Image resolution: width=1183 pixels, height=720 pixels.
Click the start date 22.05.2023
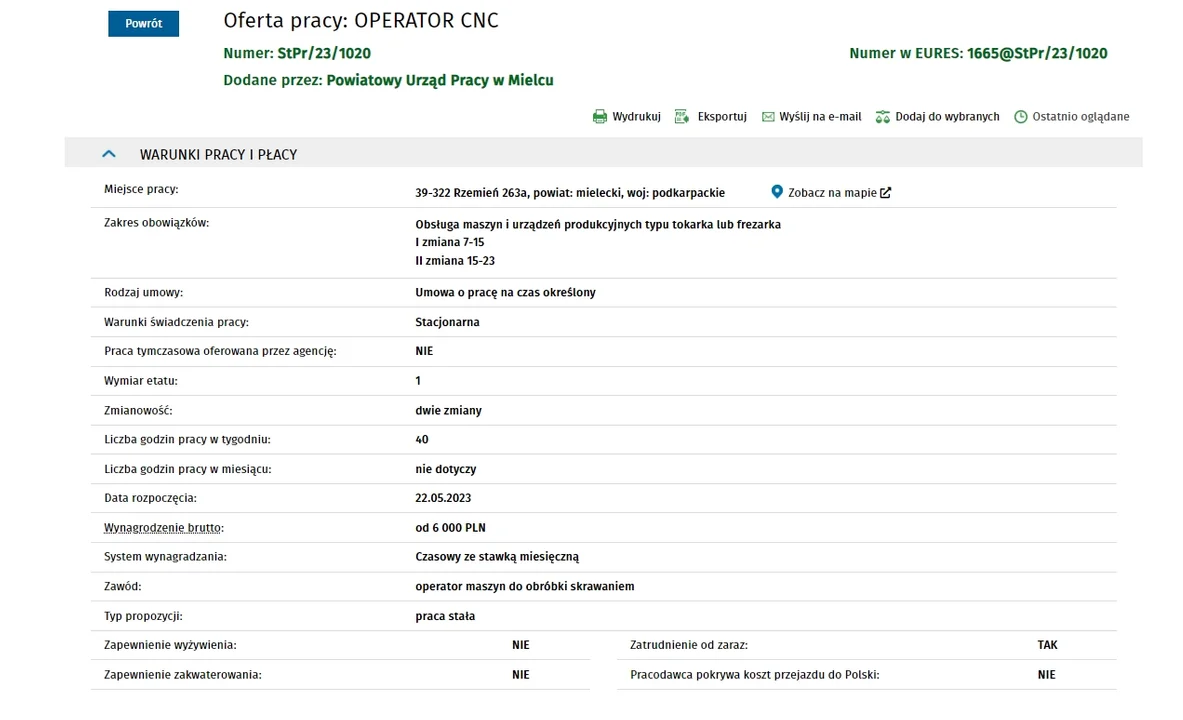point(443,498)
